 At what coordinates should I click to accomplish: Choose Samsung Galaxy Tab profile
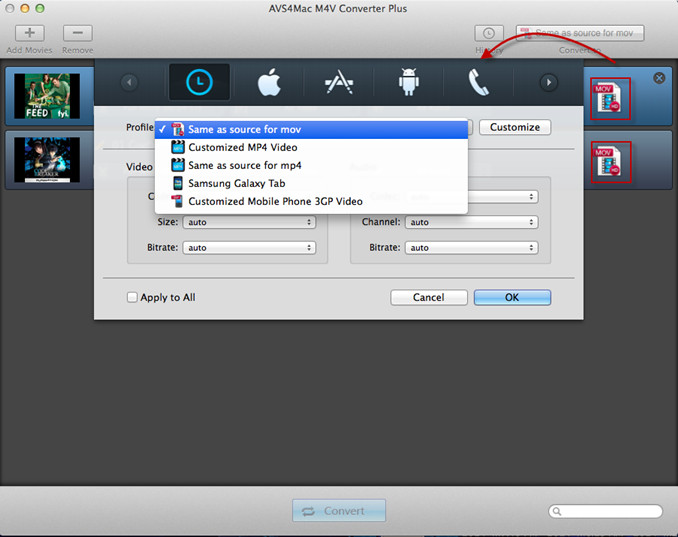tap(311, 183)
